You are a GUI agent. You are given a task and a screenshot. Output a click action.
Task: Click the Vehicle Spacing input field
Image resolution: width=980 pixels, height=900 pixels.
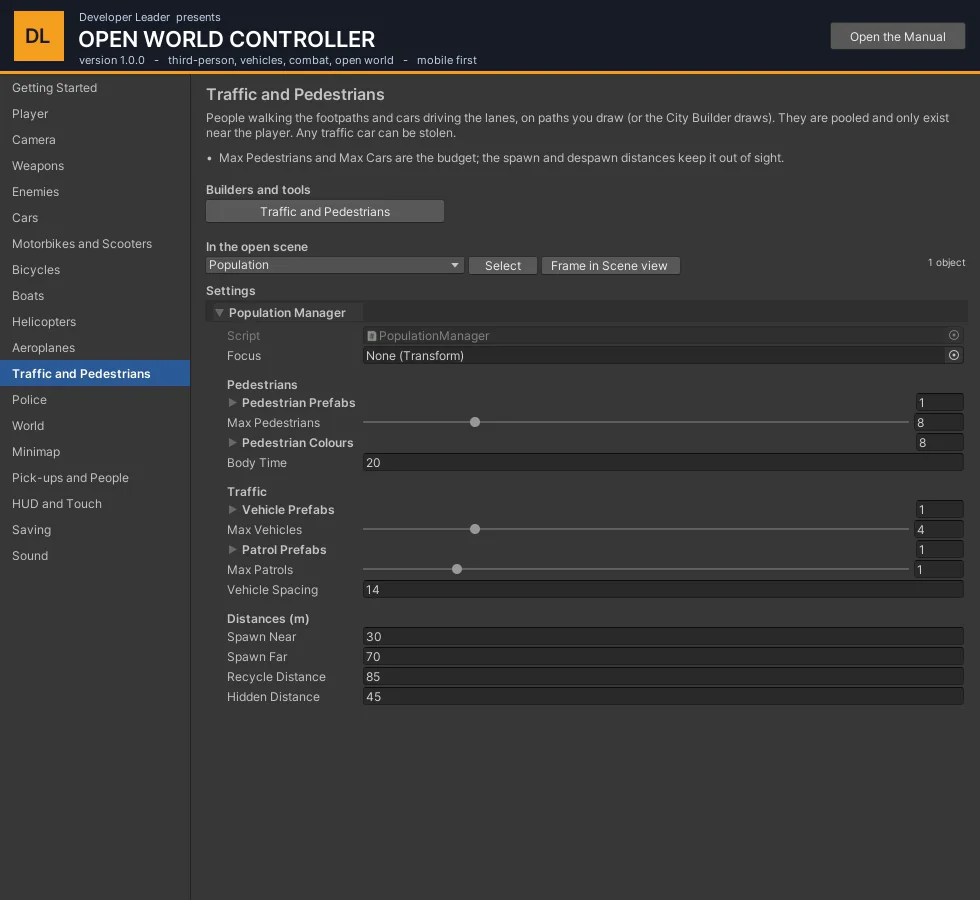click(663, 589)
